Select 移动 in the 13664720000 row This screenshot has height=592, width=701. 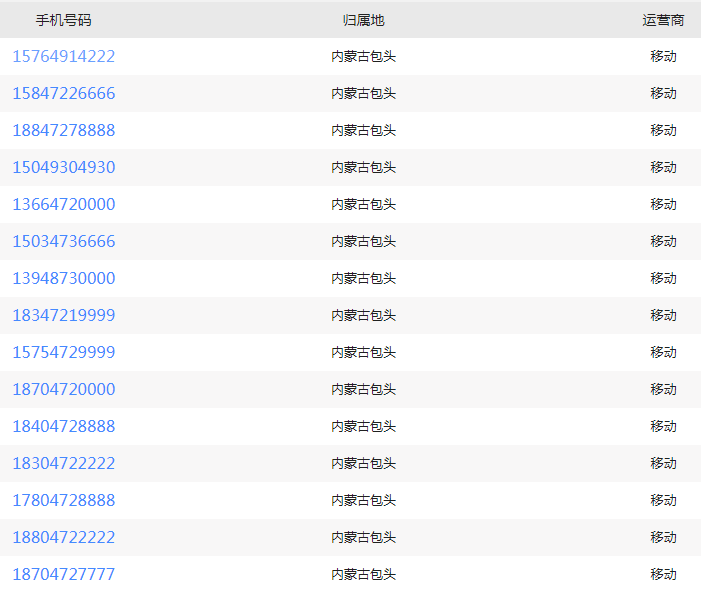663,204
